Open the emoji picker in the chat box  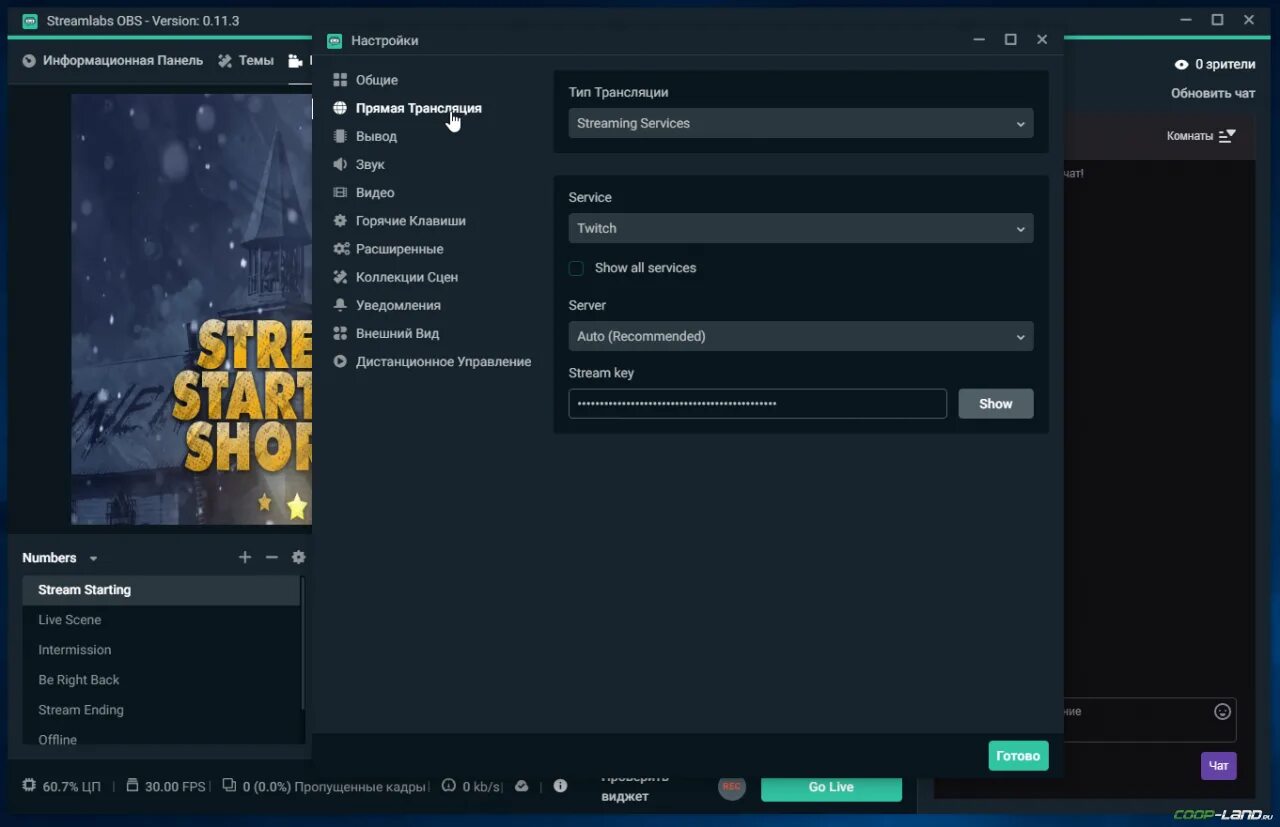[1222, 712]
